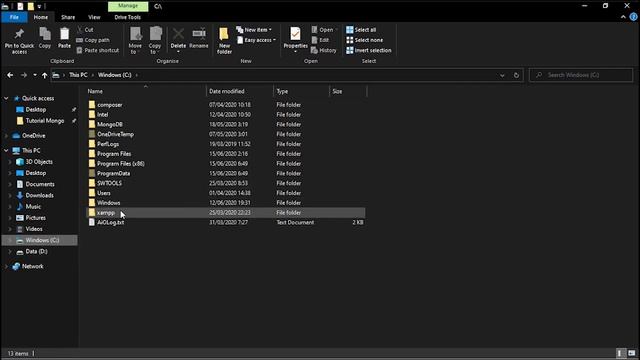Collapse the This PC tree node
This screenshot has height=360, width=640.
[x=6, y=151]
